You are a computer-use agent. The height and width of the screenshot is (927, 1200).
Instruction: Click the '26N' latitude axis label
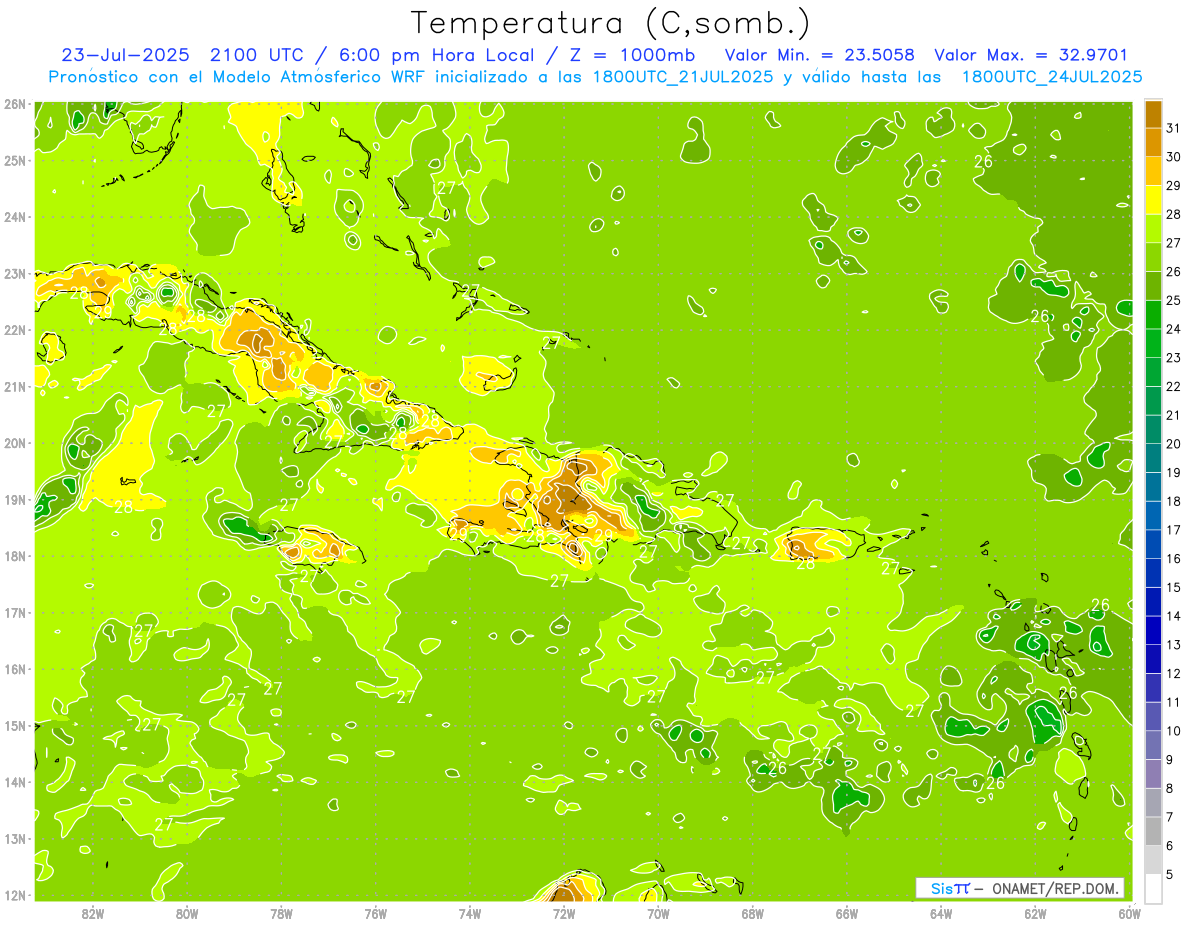[15, 104]
